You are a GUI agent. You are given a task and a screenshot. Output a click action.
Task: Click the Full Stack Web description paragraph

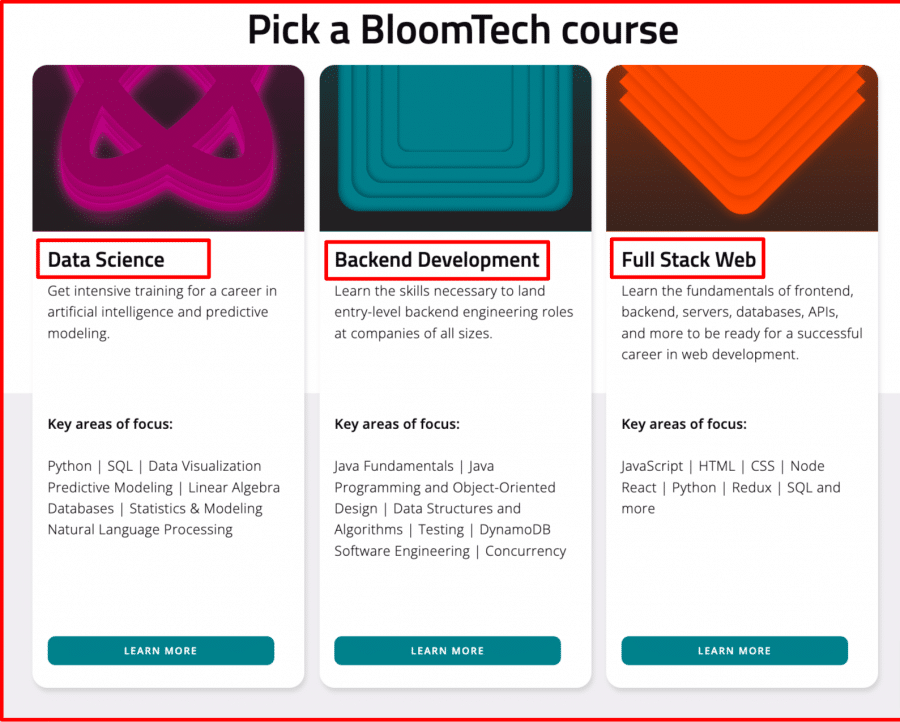tap(742, 323)
